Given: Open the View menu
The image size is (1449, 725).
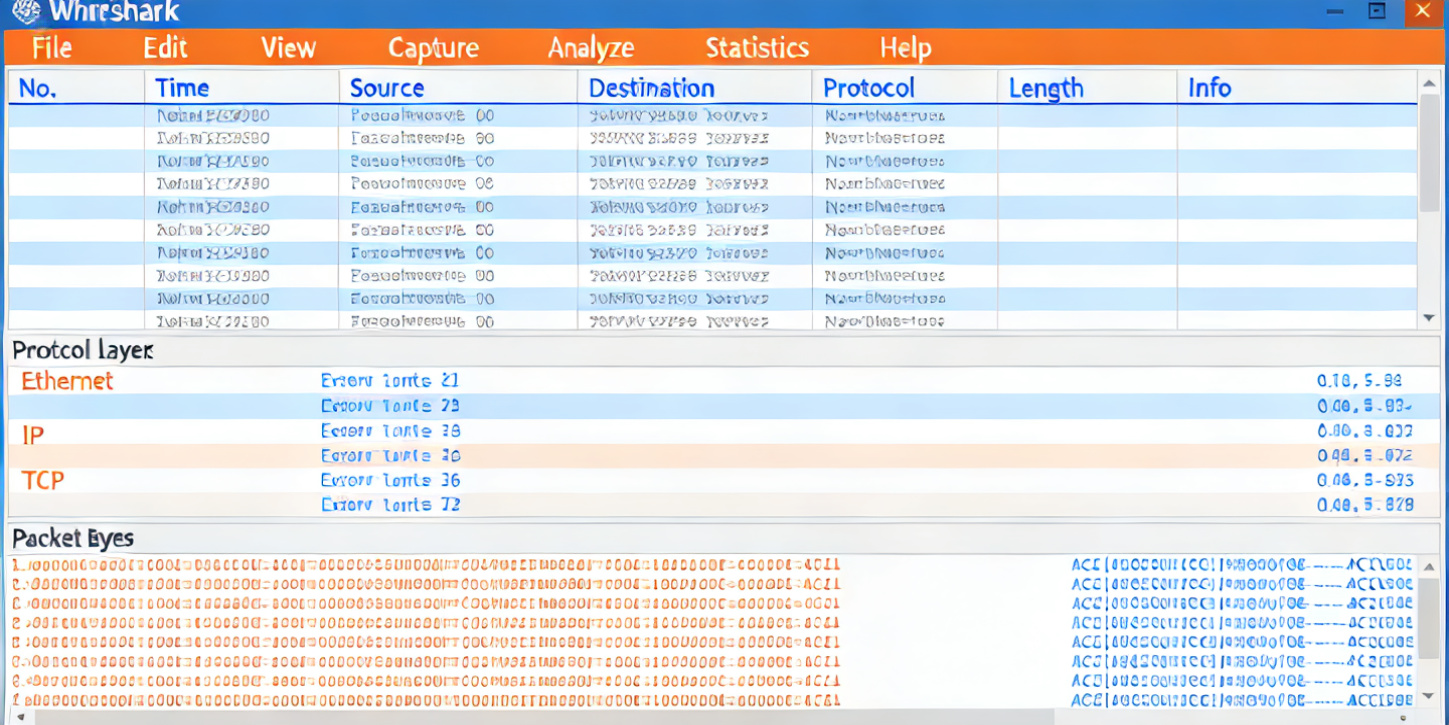Looking at the screenshot, I should [288, 48].
